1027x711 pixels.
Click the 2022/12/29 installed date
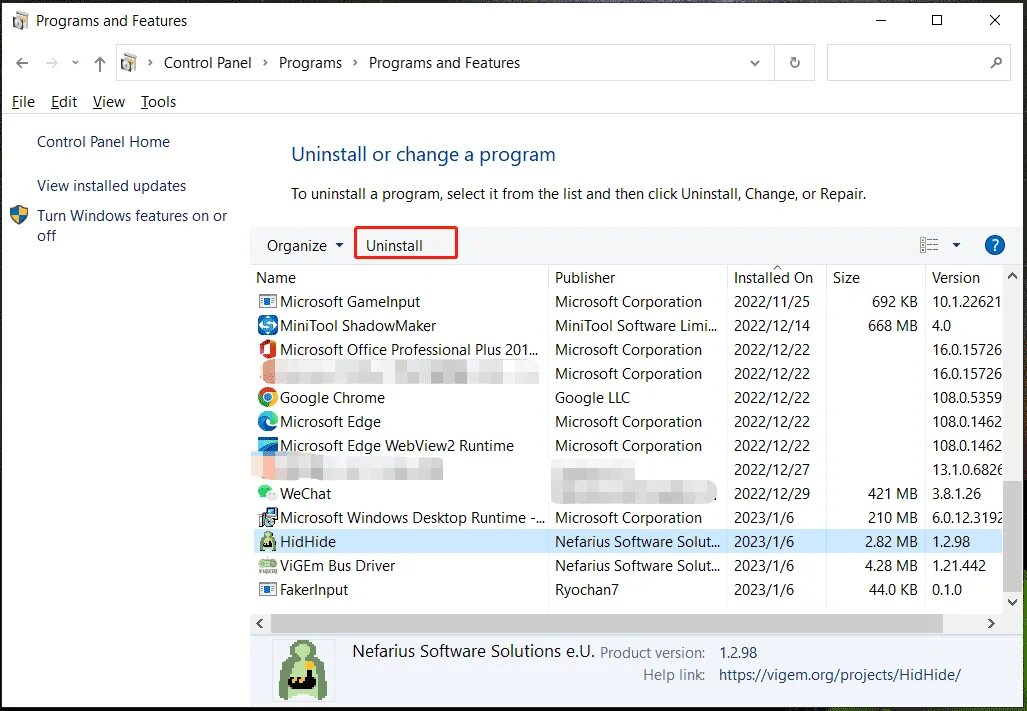[x=772, y=494]
